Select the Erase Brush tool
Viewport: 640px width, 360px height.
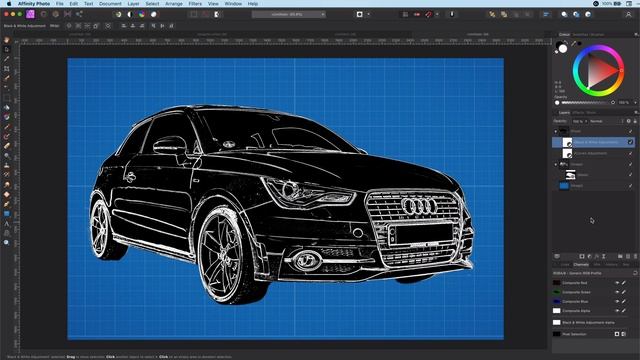point(7,146)
